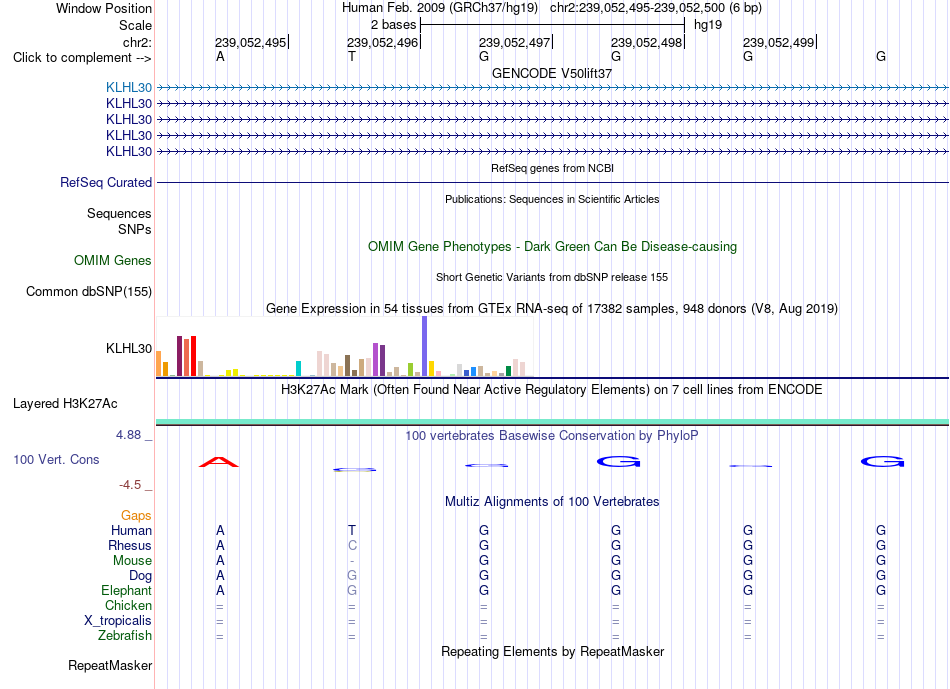The width and height of the screenshot is (950, 689).
Task: Click the red A logo in PhyloP track
Action: (x=219, y=462)
